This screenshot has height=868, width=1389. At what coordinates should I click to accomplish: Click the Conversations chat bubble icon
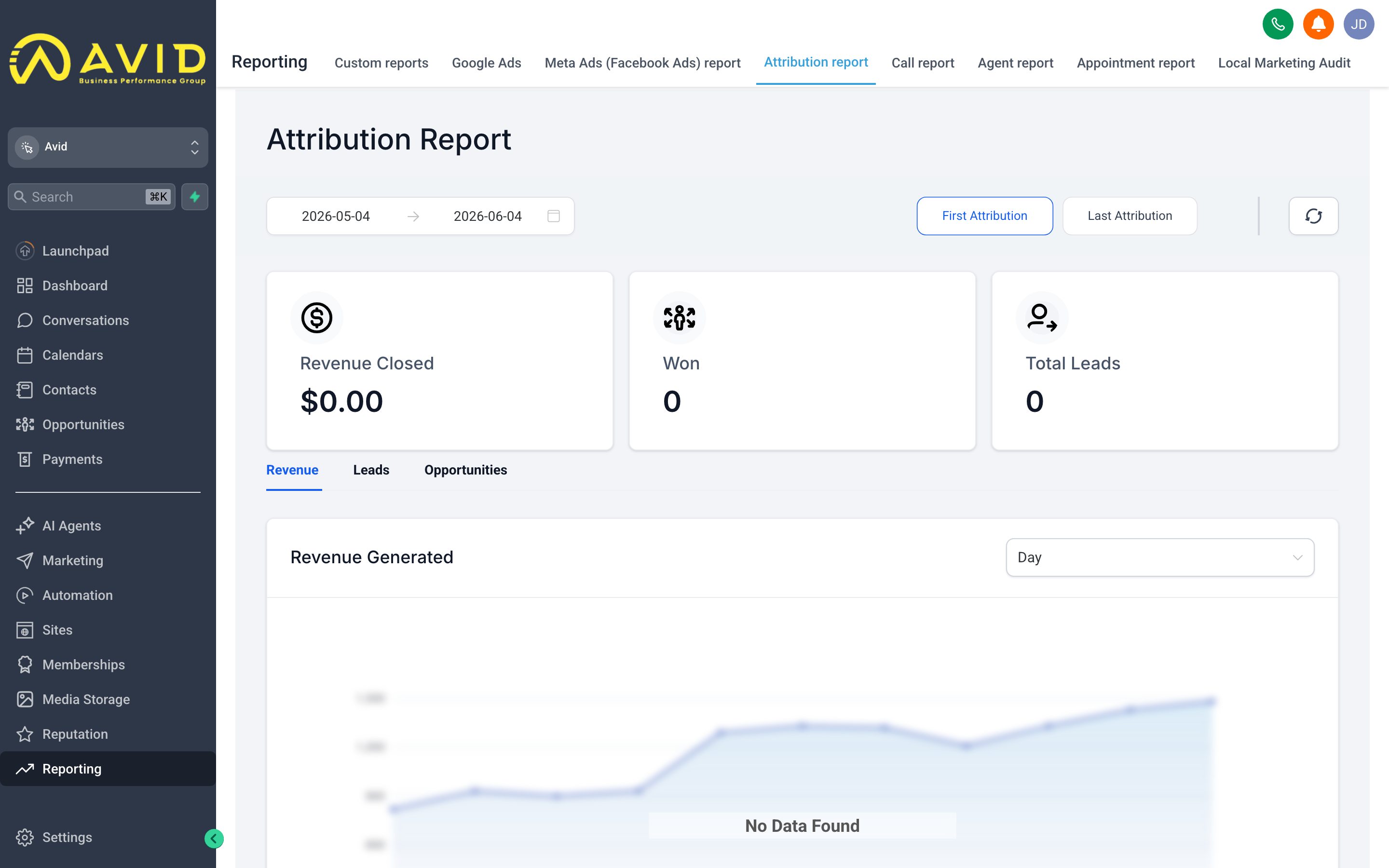pos(25,320)
